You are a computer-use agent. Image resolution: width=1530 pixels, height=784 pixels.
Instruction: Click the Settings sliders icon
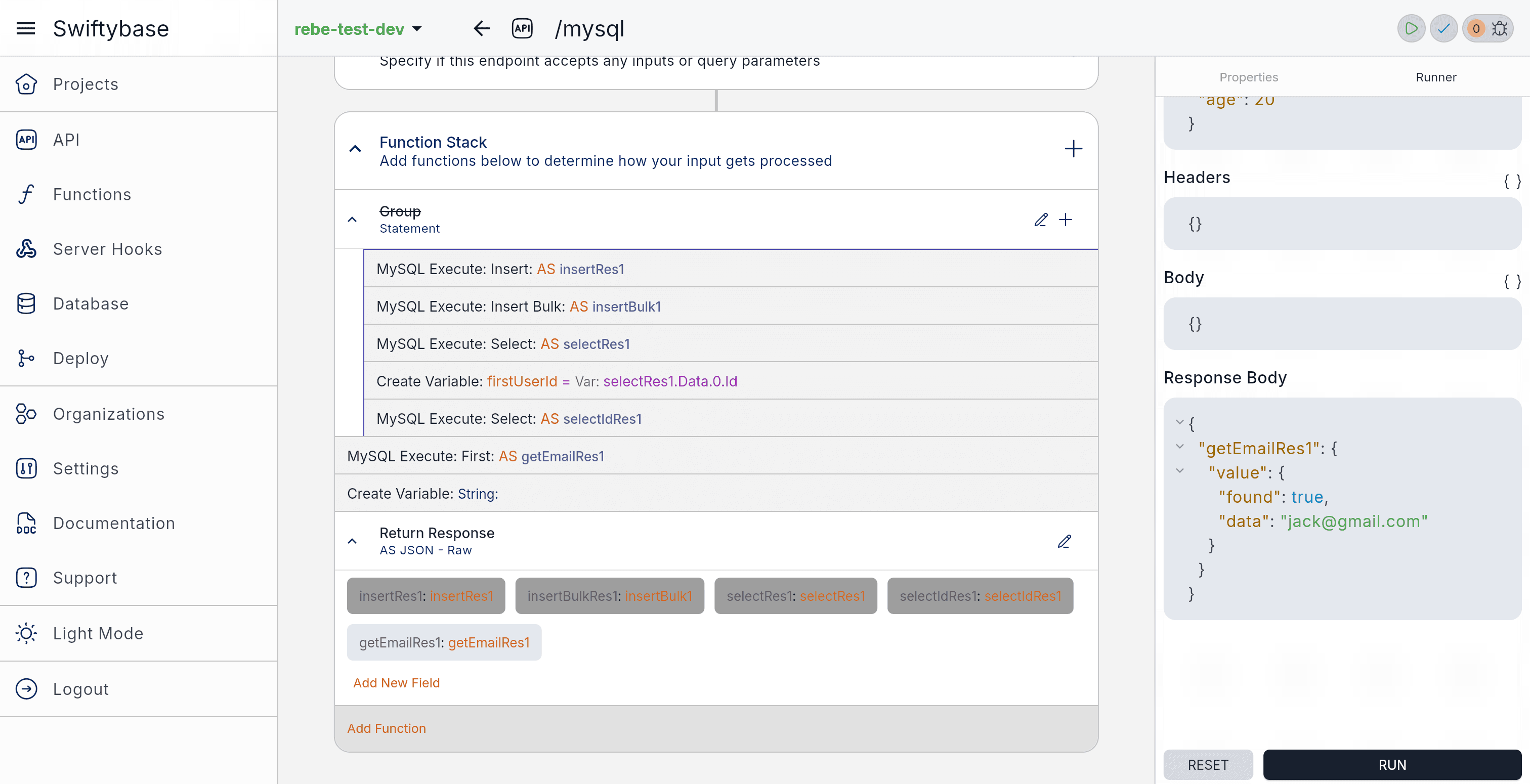coord(26,468)
